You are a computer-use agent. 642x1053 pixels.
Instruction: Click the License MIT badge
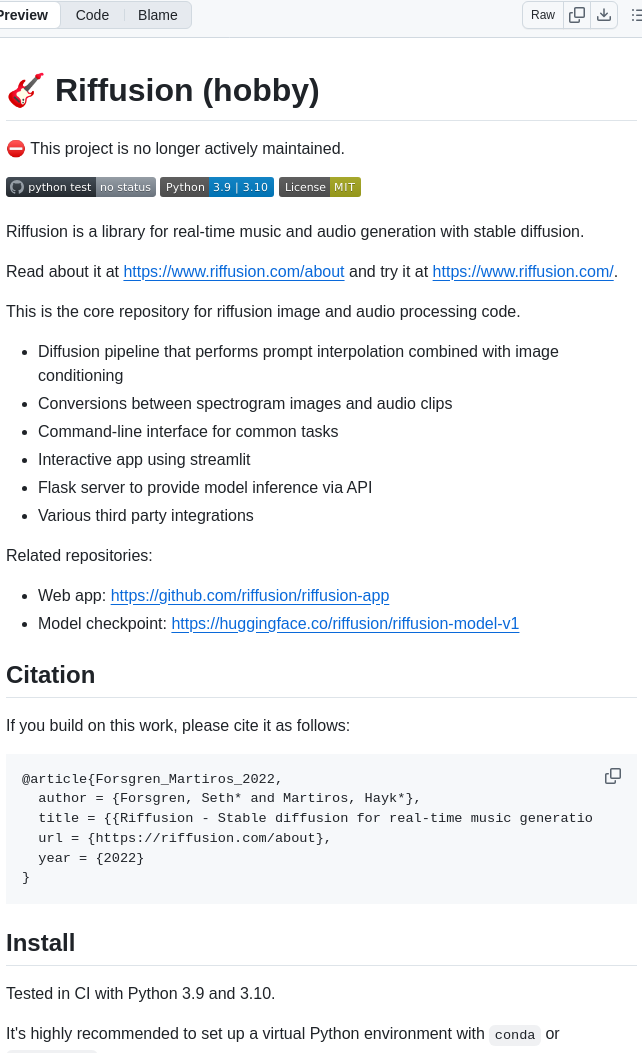[x=320, y=187]
